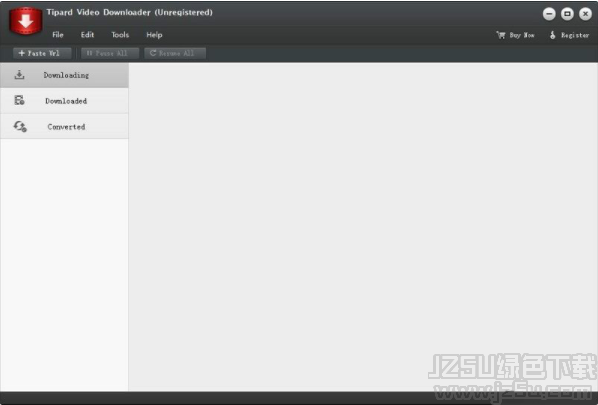Screen dimensions: 598x405
Task: Click the Paste Url button
Action: tap(42, 53)
